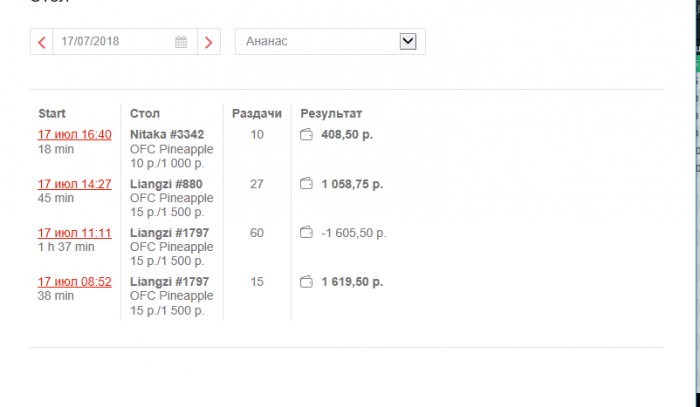700x407 pixels.
Task: Click the 17/07/2018 date field
Action: pyautogui.click(x=110, y=42)
